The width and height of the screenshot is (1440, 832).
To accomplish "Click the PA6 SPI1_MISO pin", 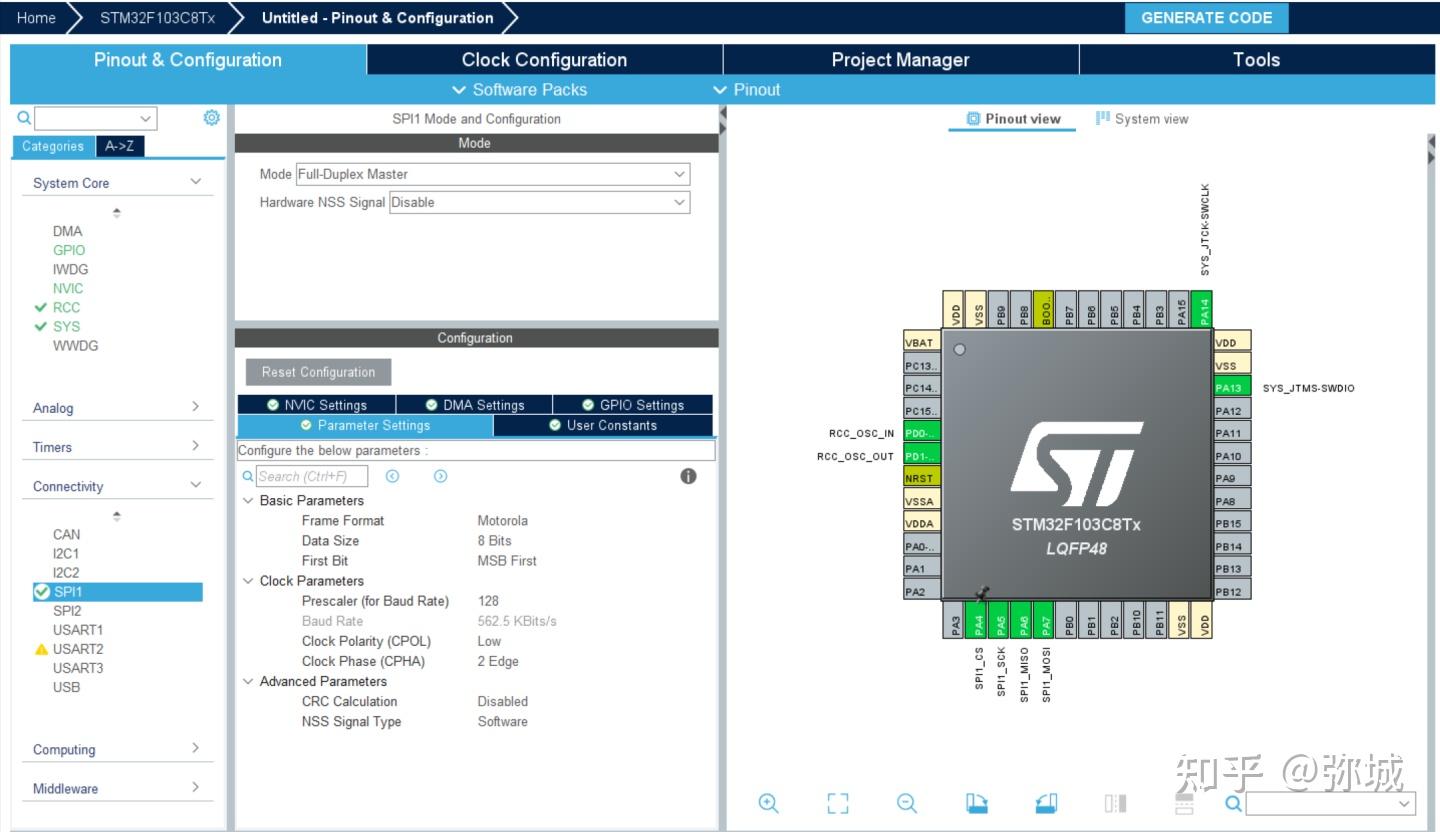I will pyautogui.click(x=1023, y=620).
